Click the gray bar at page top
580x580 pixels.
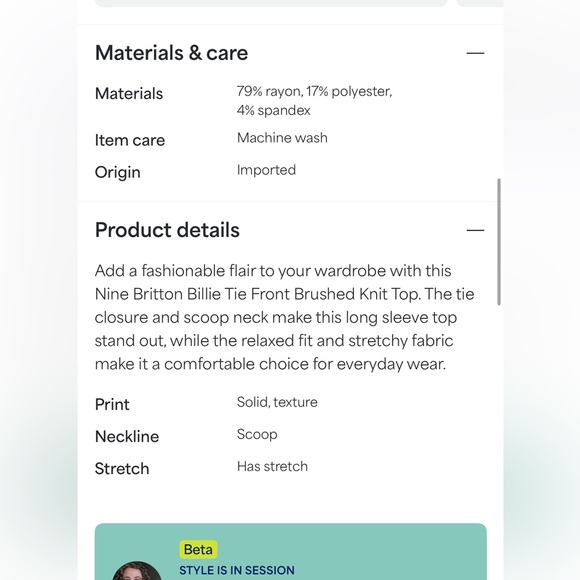pyautogui.click(x=271, y=3)
